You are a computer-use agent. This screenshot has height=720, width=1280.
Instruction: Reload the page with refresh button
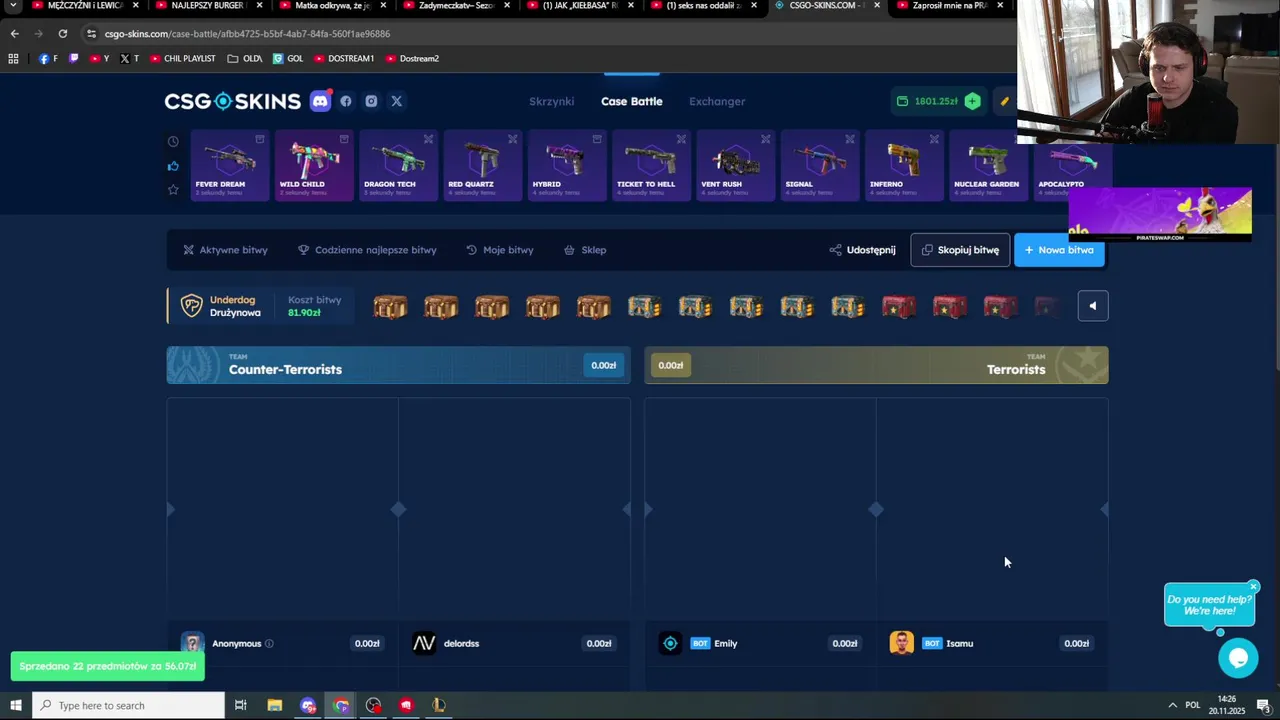62,33
